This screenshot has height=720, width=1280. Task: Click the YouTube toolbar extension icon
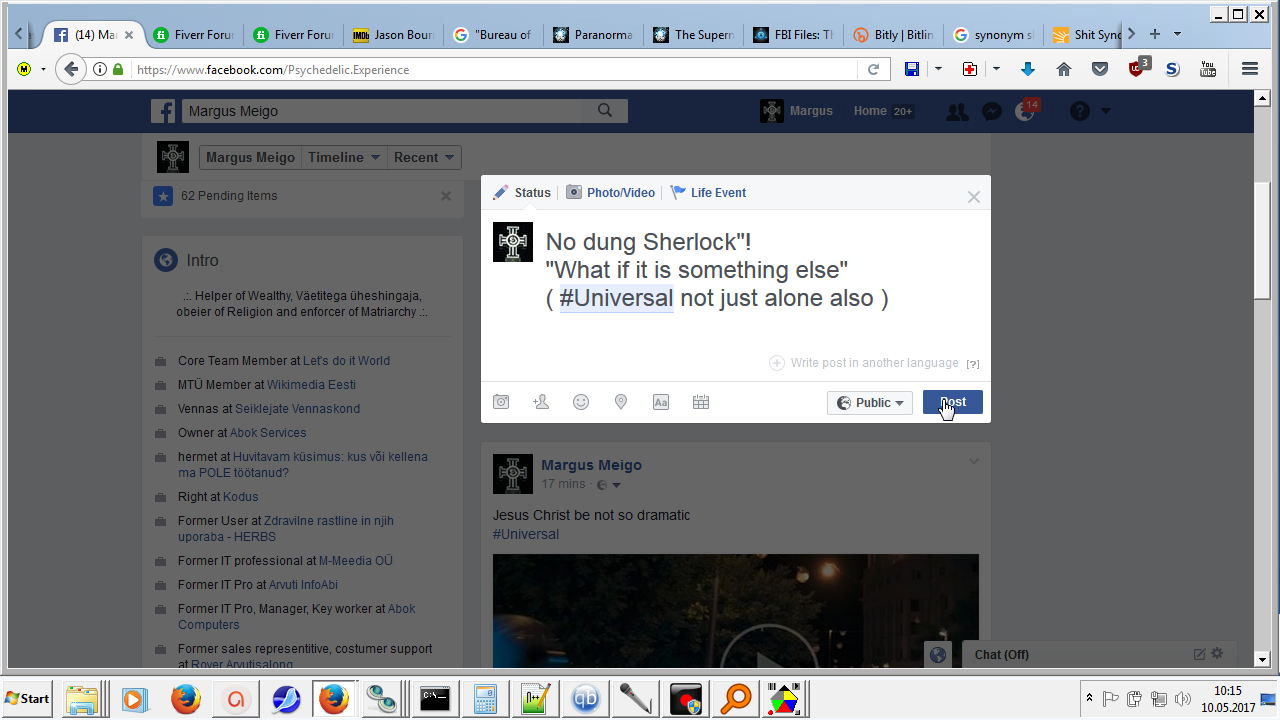point(1208,69)
